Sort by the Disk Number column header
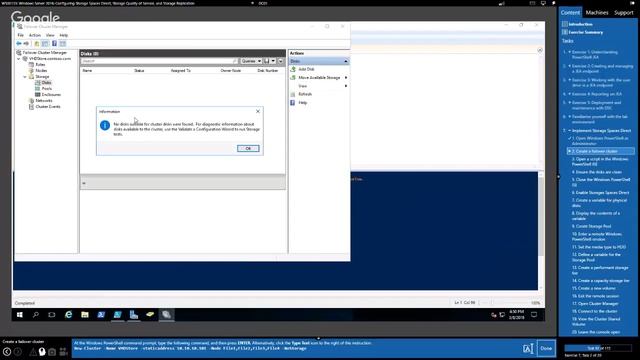 [x=268, y=71]
